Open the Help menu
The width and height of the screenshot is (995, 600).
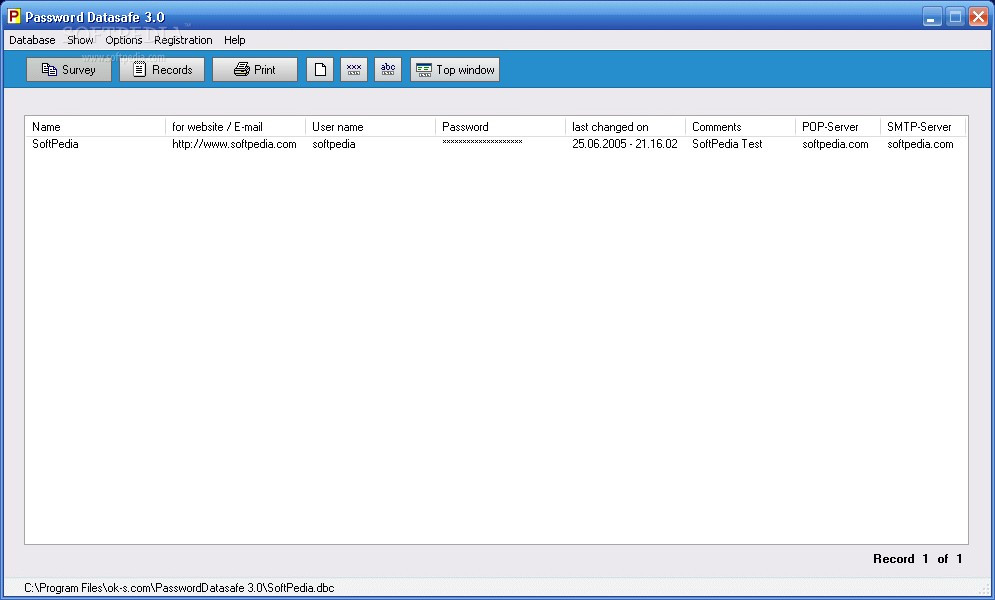235,40
